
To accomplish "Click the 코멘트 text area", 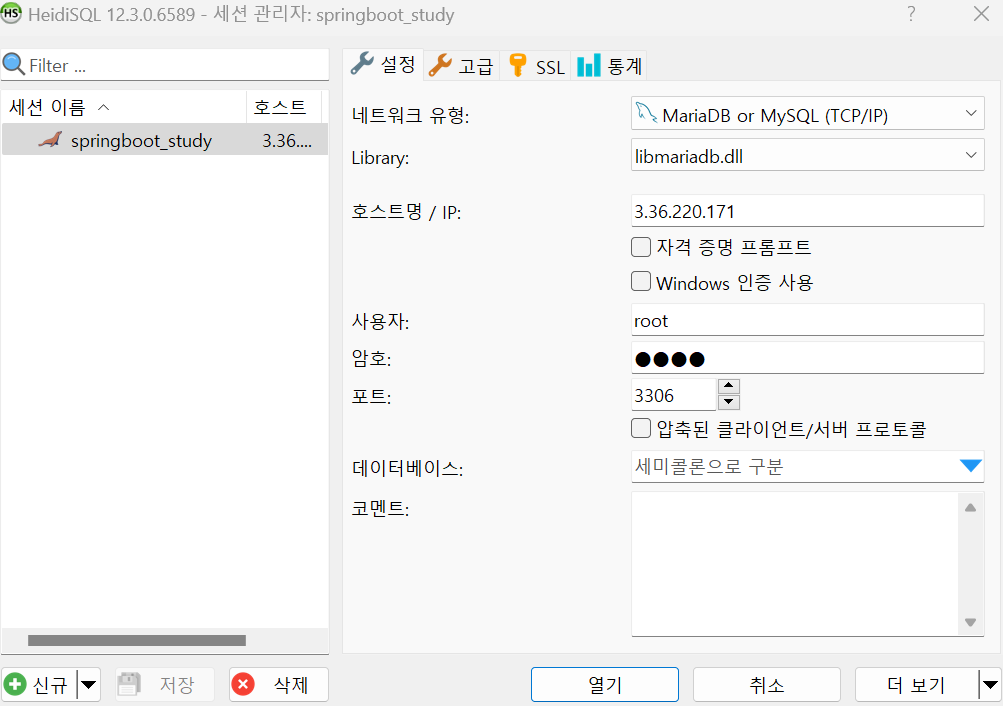I will (795, 564).
